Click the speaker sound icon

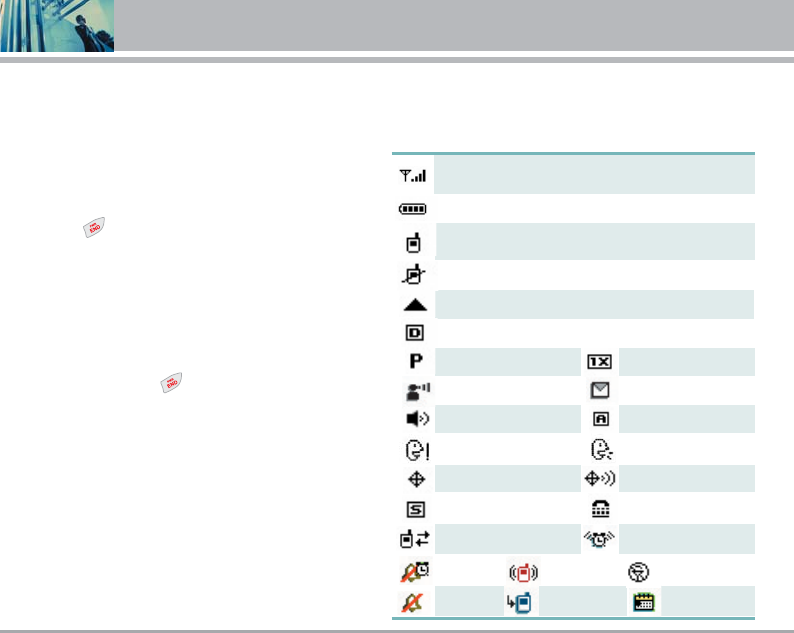(x=418, y=419)
